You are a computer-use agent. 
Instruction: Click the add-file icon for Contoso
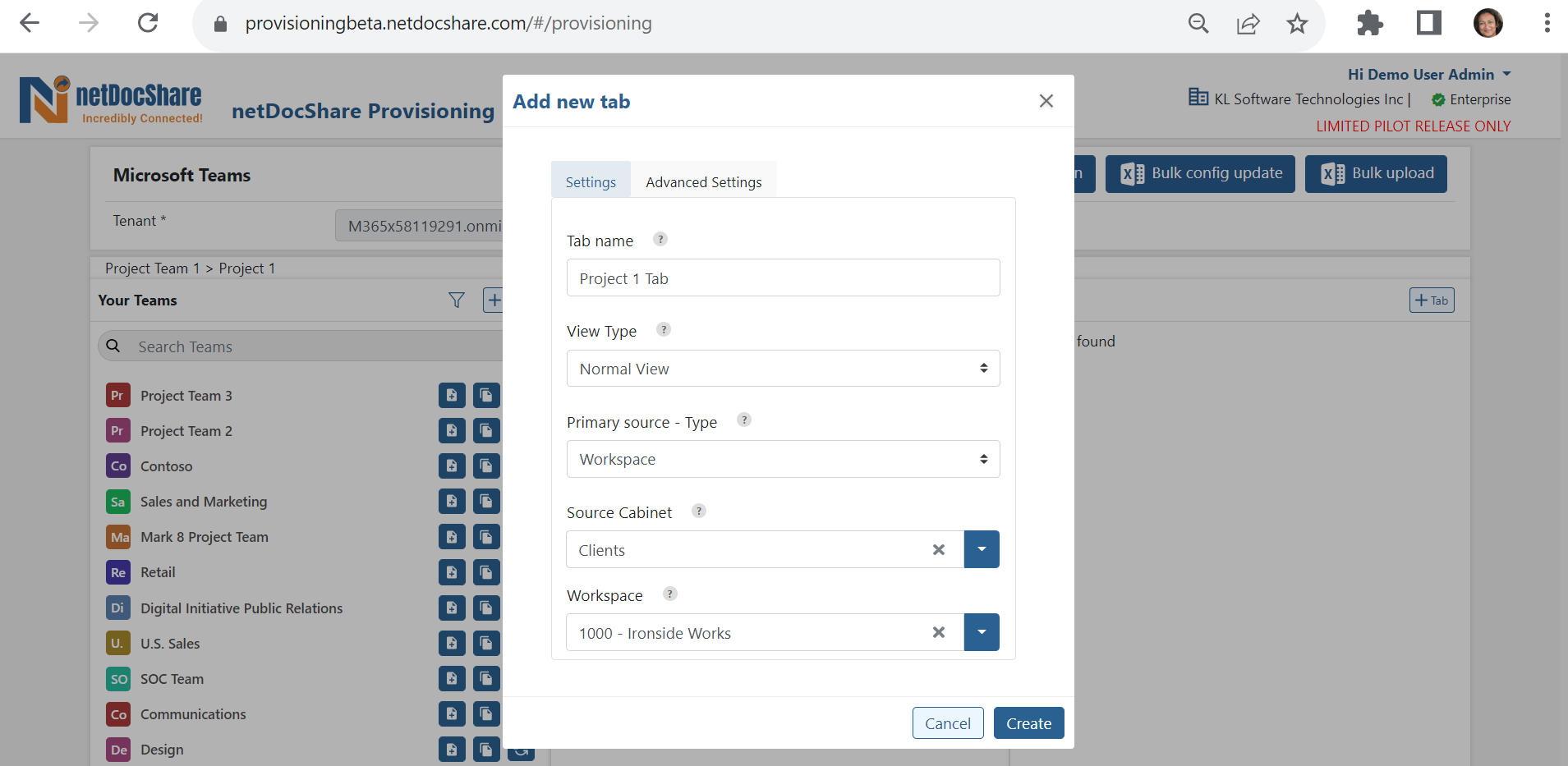pos(452,466)
